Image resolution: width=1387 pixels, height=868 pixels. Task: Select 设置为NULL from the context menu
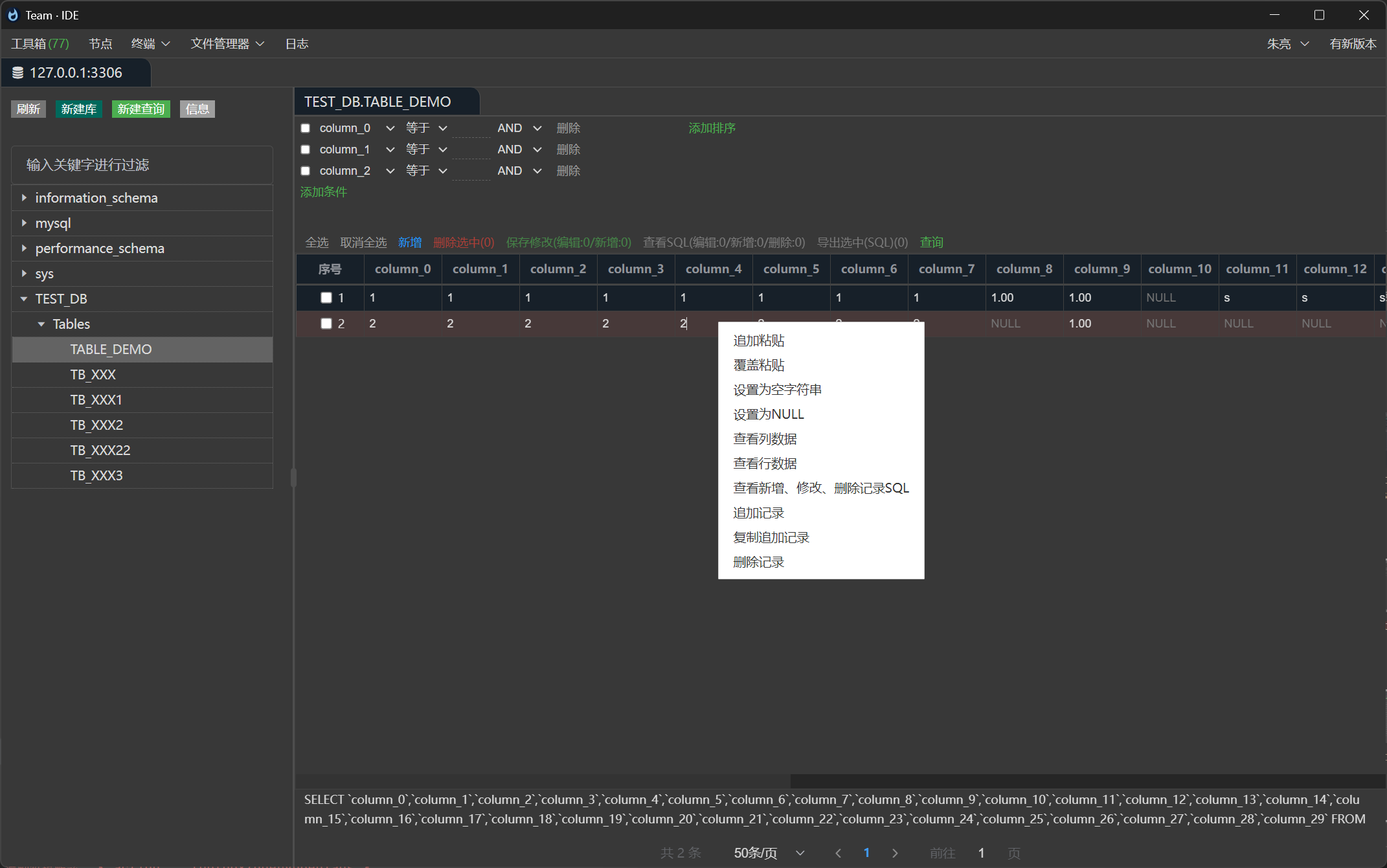pyautogui.click(x=768, y=414)
